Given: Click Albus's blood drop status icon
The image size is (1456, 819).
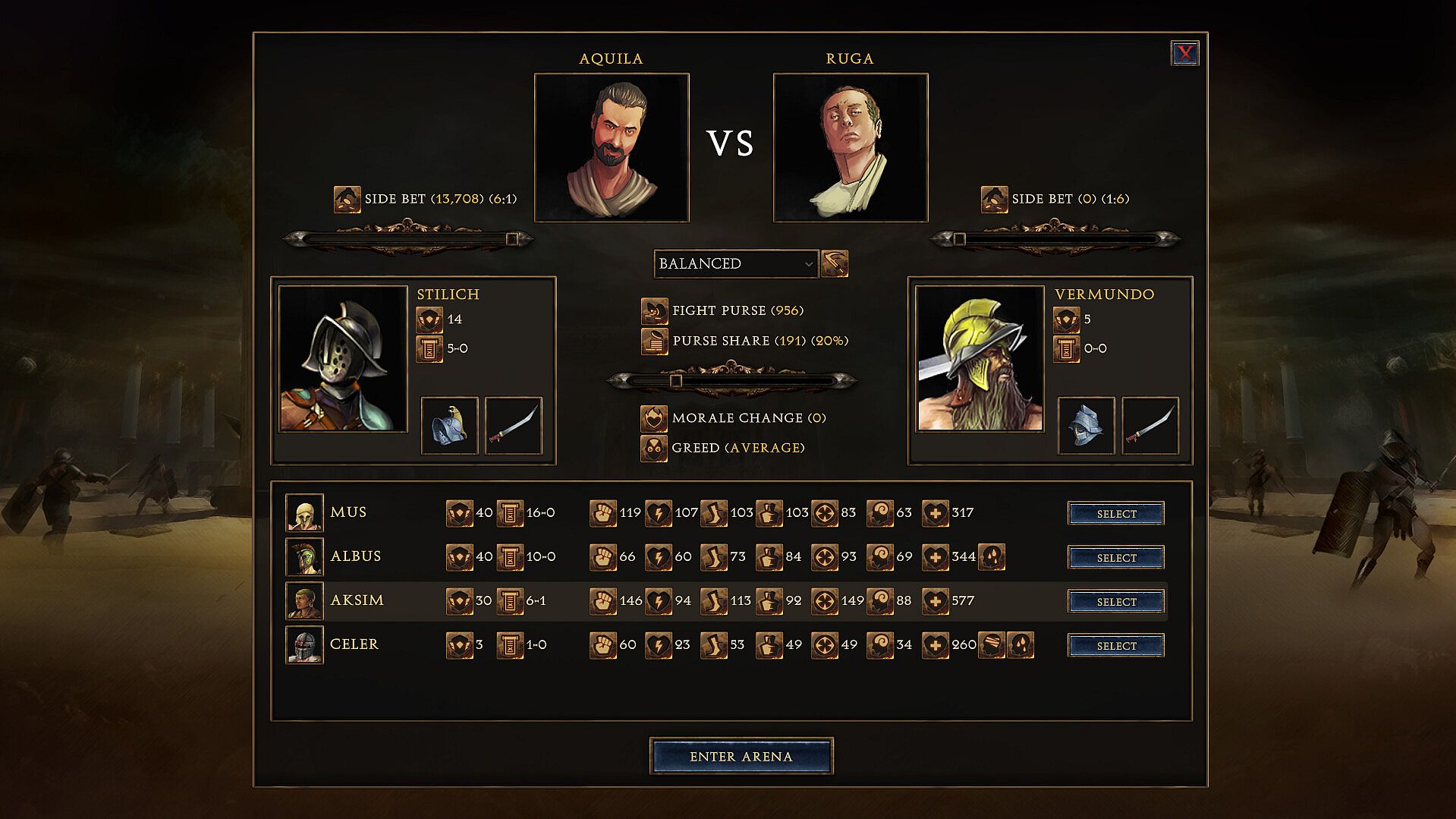Looking at the screenshot, I should (x=992, y=556).
